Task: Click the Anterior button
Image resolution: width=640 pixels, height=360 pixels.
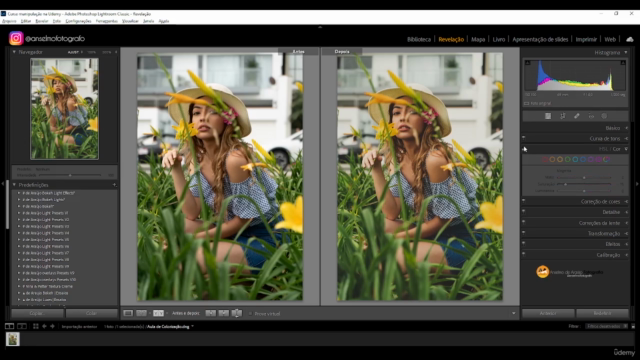Action: tap(548, 313)
